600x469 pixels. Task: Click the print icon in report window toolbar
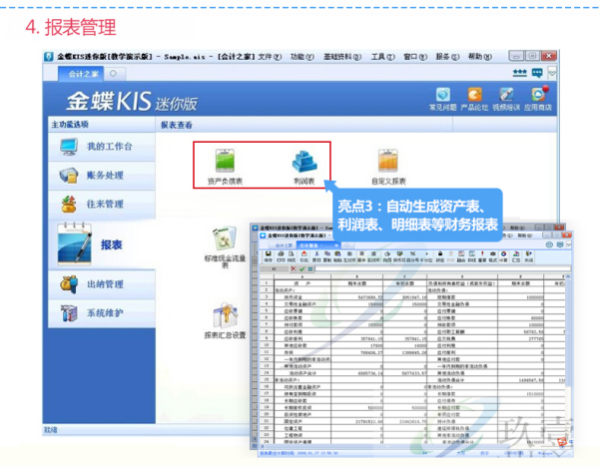pyautogui.click(x=281, y=256)
